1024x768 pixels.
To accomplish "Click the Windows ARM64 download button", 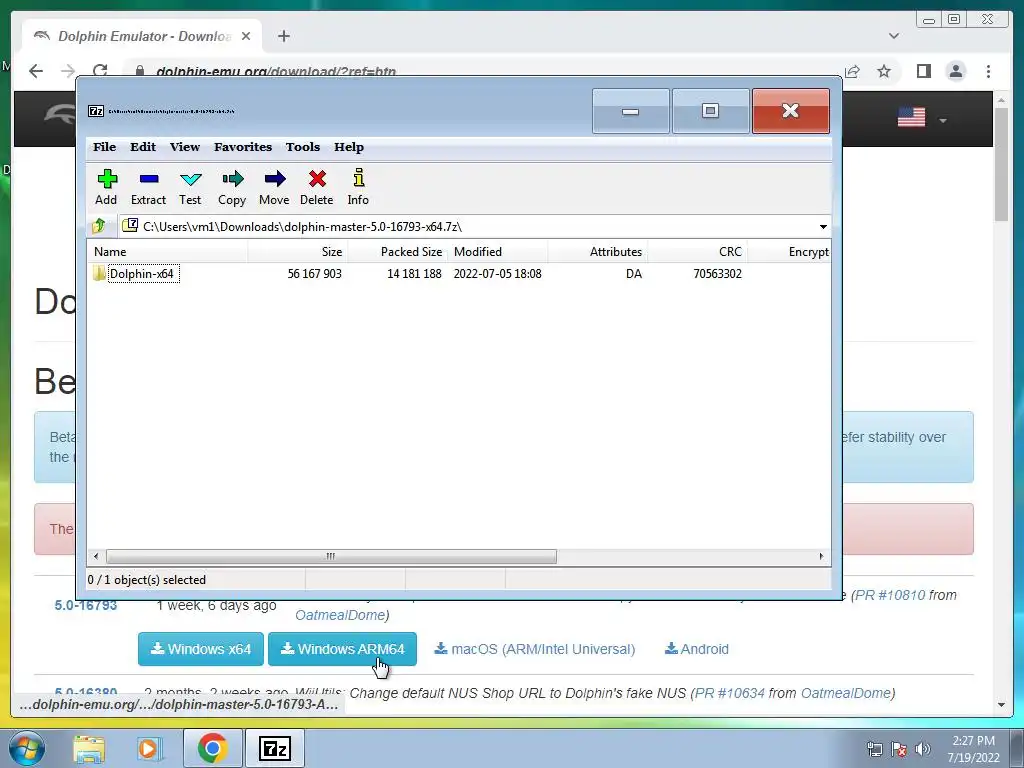I will pyautogui.click(x=342, y=649).
